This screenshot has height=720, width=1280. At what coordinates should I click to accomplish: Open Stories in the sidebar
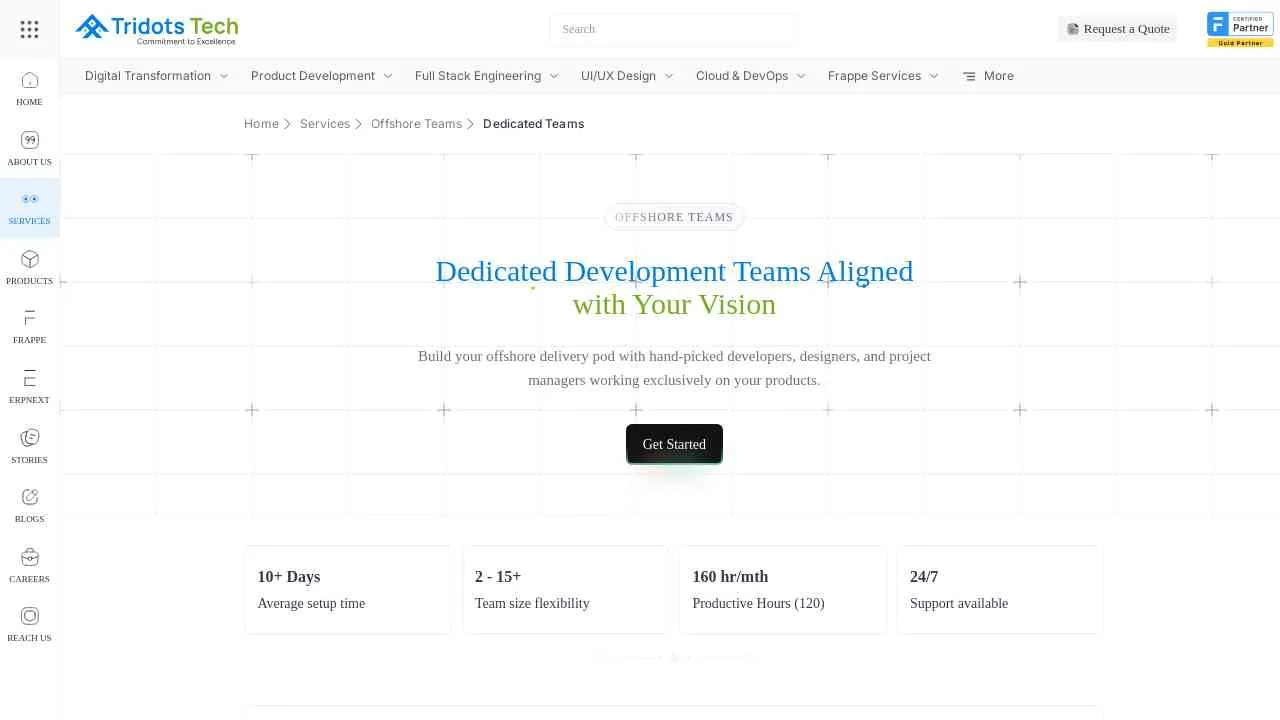[x=29, y=446]
